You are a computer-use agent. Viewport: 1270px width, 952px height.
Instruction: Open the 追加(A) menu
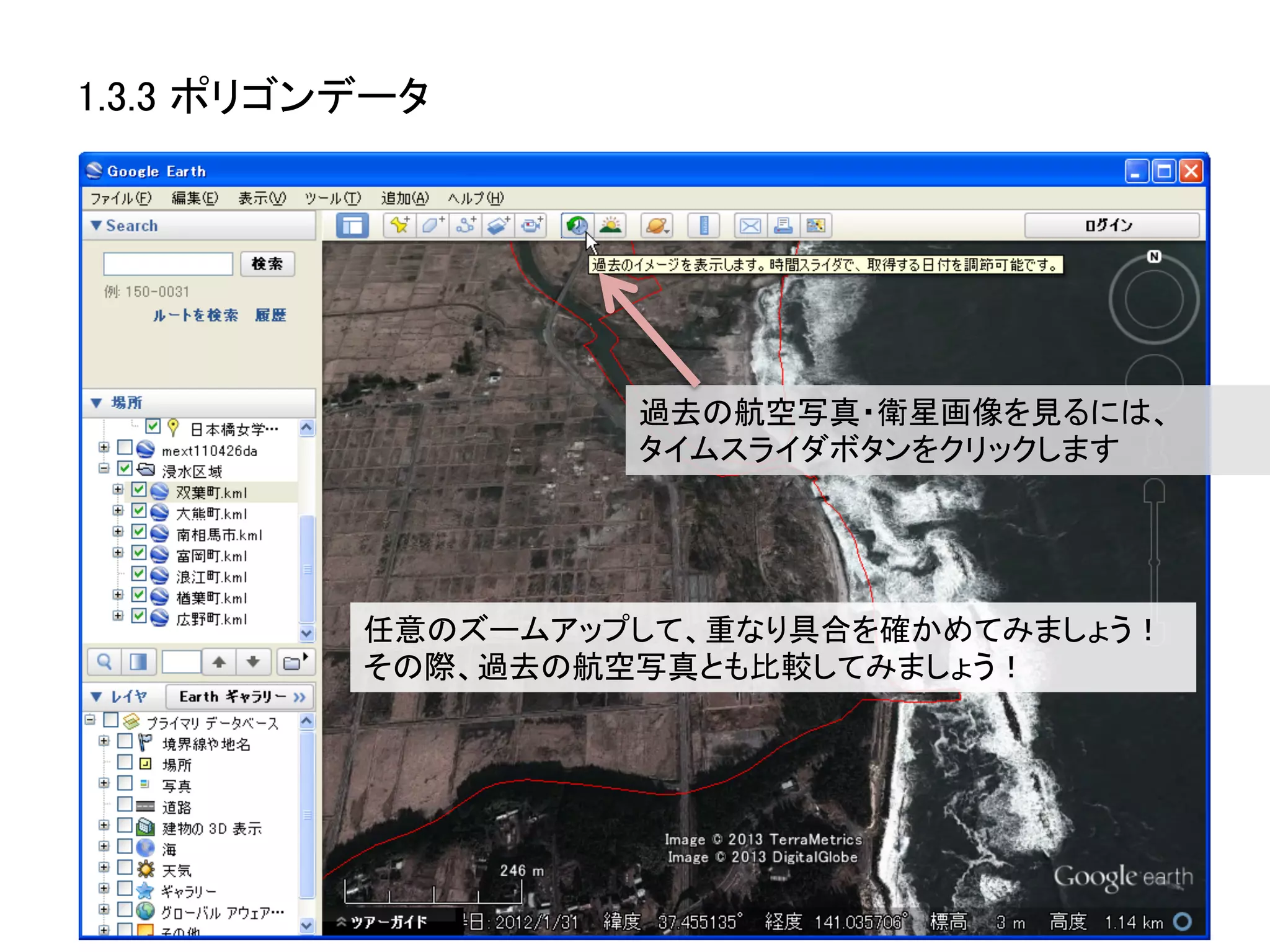point(405,198)
